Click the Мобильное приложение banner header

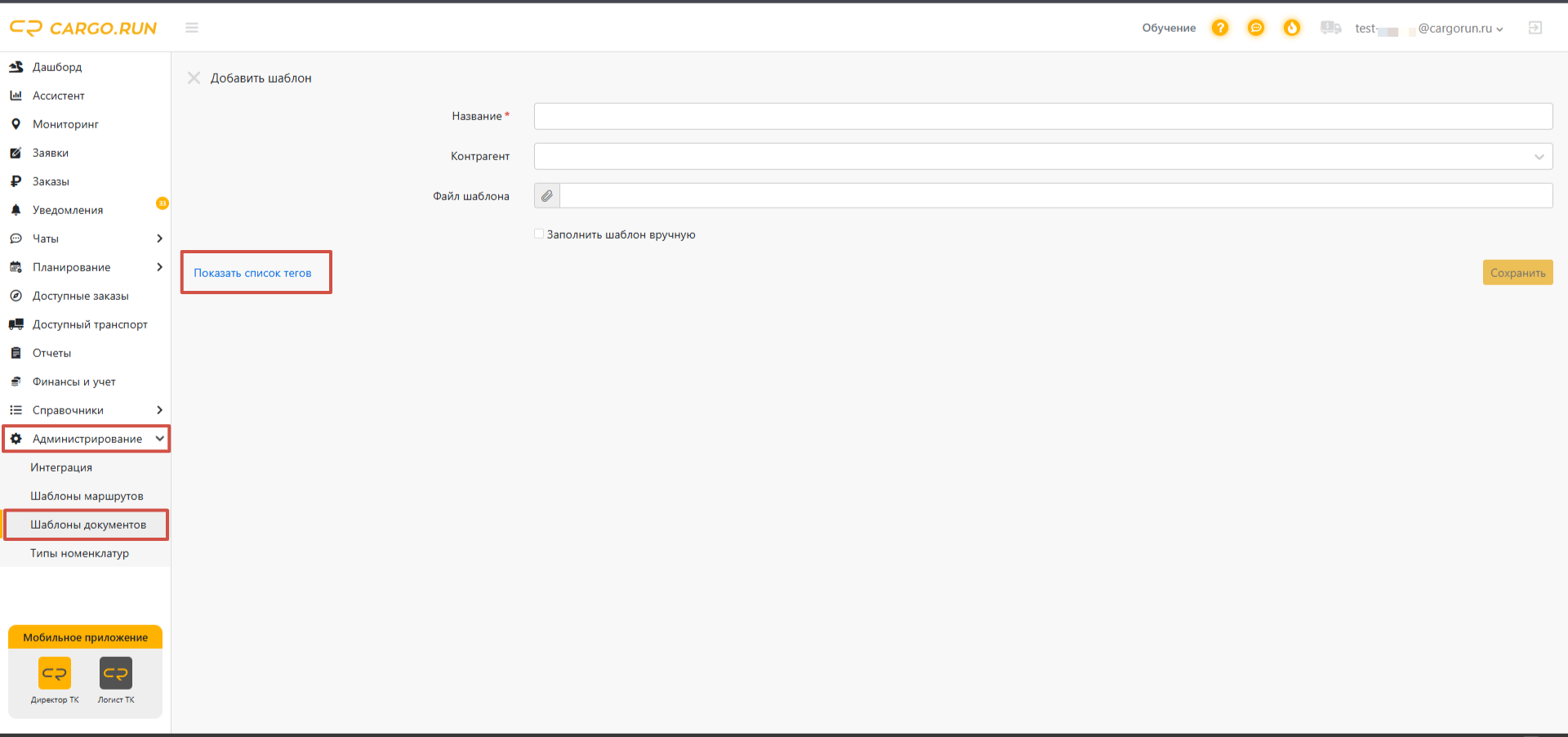point(86,637)
